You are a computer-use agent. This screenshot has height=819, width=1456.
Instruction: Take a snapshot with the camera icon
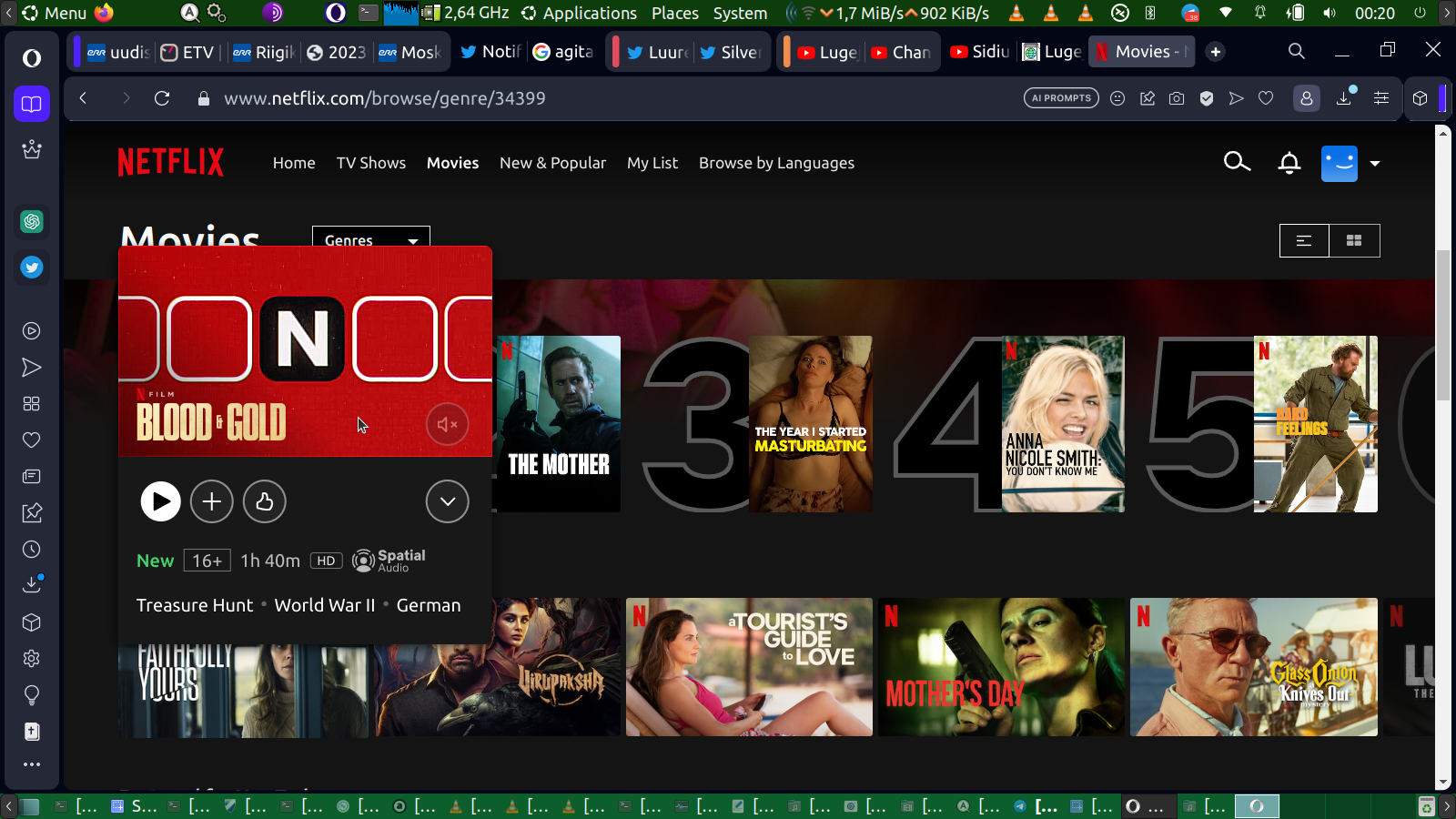pos(1177,98)
